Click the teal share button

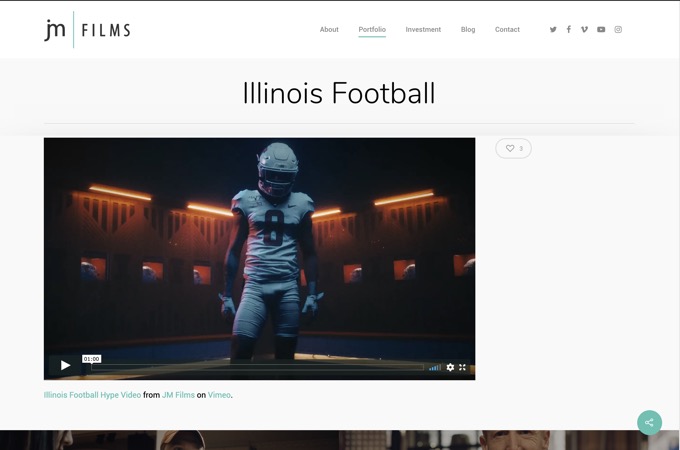(x=649, y=422)
